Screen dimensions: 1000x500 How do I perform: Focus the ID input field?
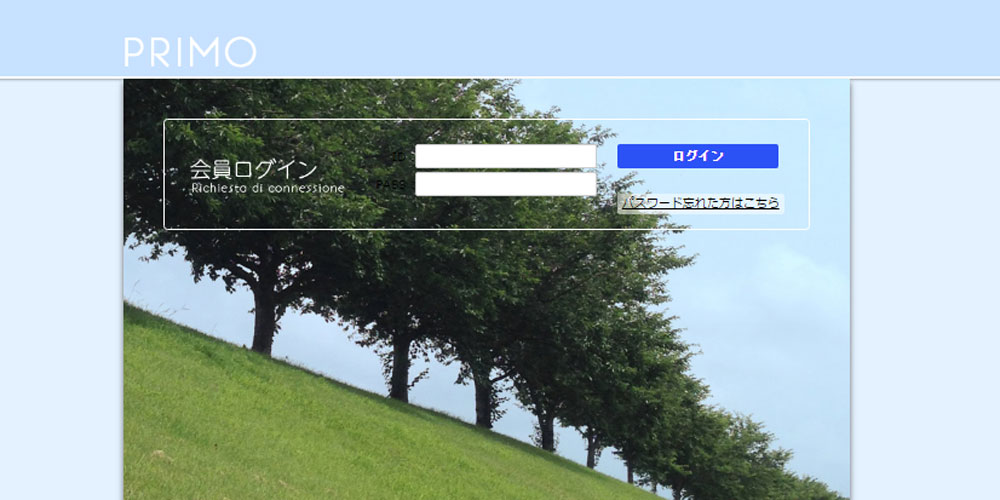(x=505, y=157)
